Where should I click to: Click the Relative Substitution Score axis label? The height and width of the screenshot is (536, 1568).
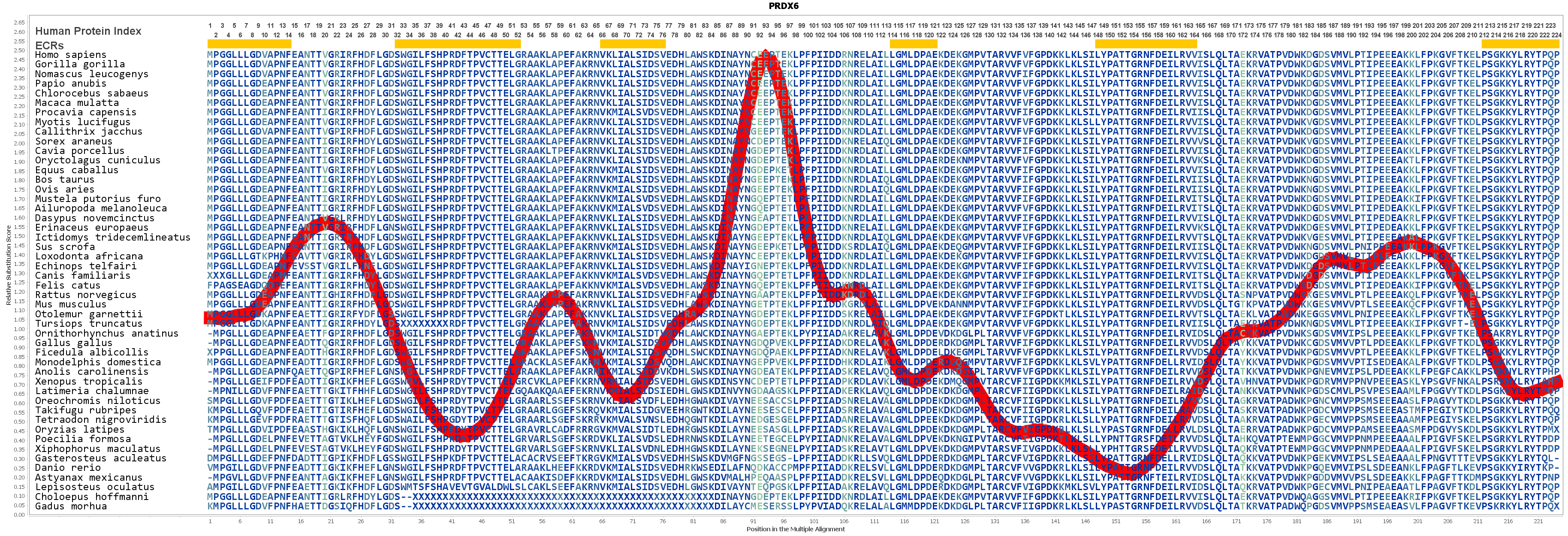(x=8, y=265)
